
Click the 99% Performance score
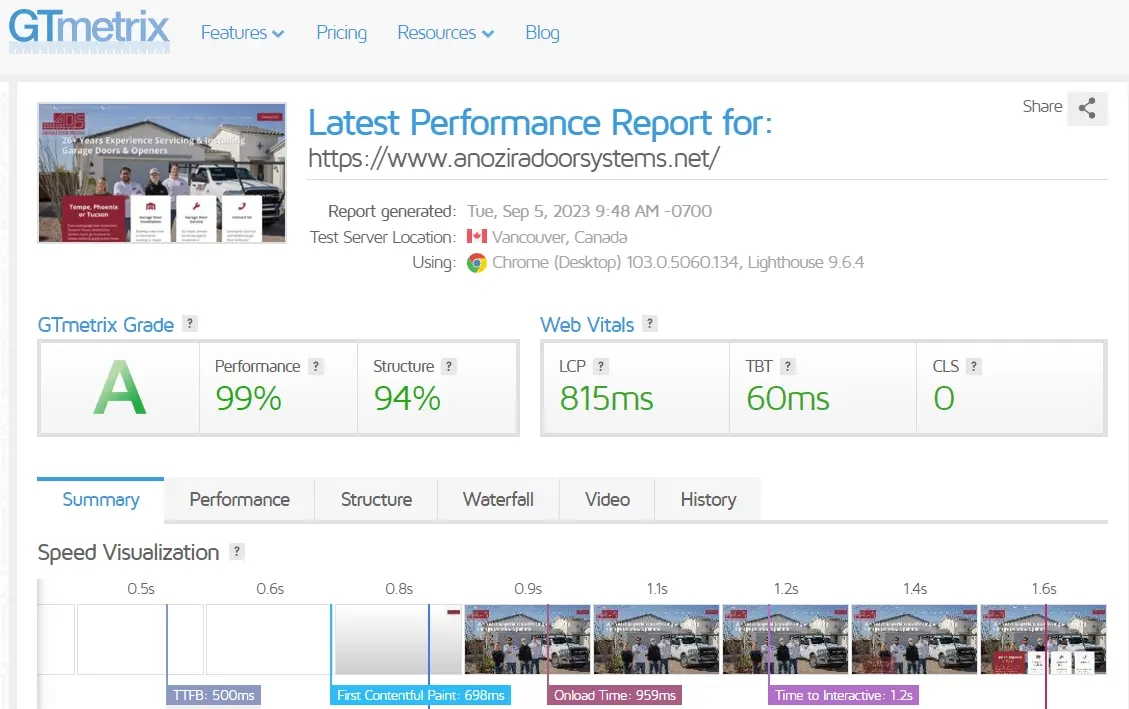(x=248, y=399)
